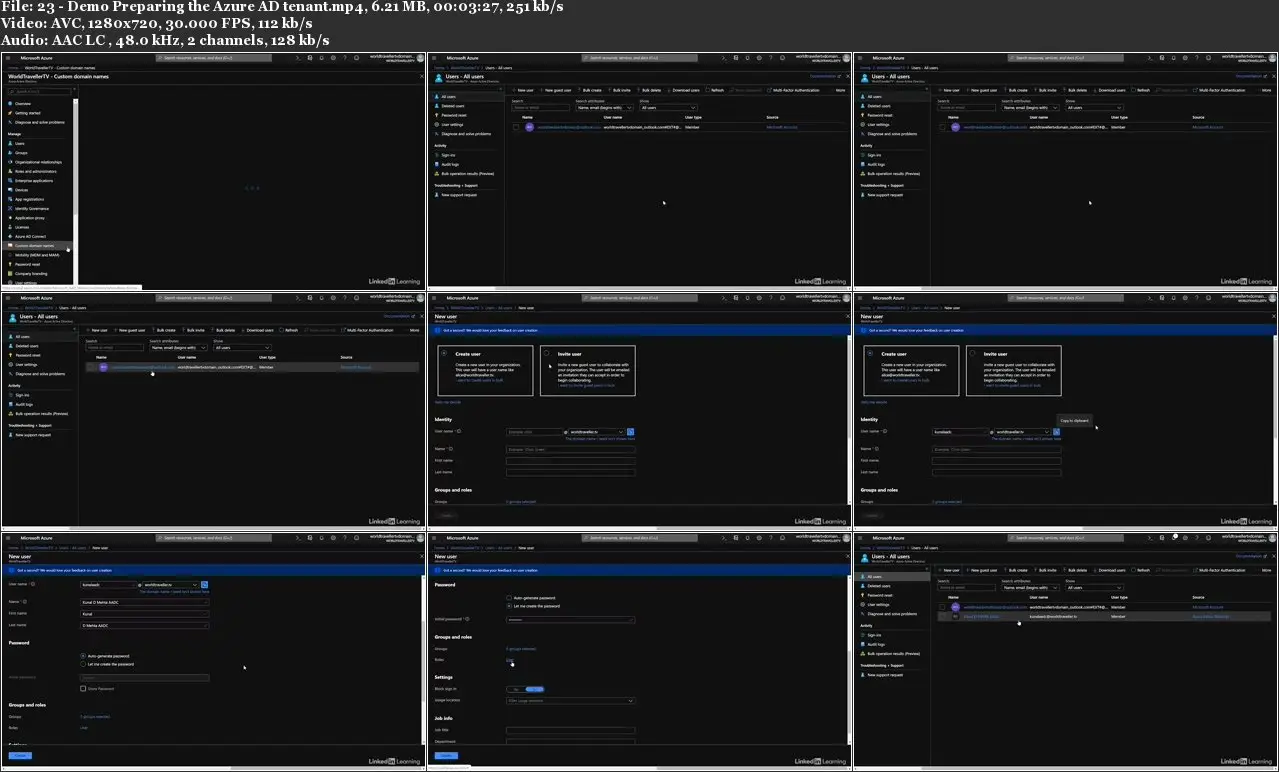Open domain dropdown beside Copy to clipboard tooltip
This screenshot has height=772, width=1279.
1023,432
